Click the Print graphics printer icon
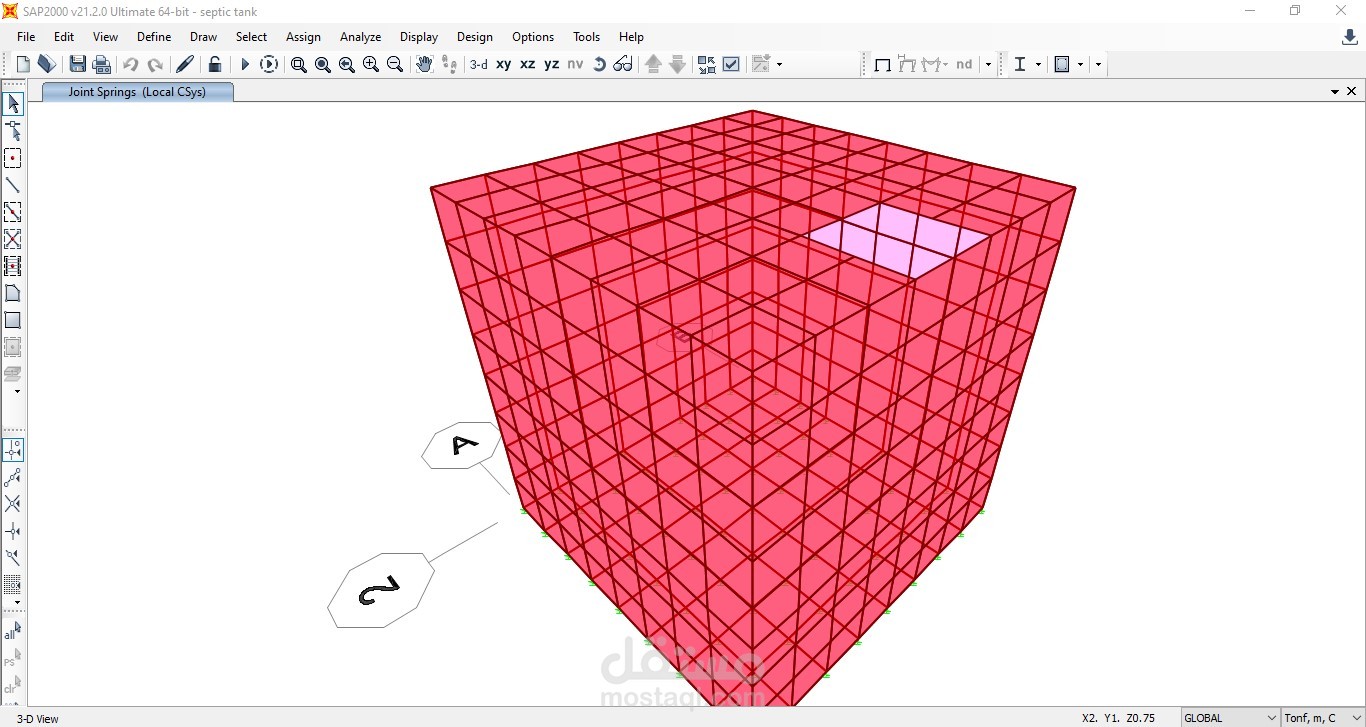 coord(101,64)
